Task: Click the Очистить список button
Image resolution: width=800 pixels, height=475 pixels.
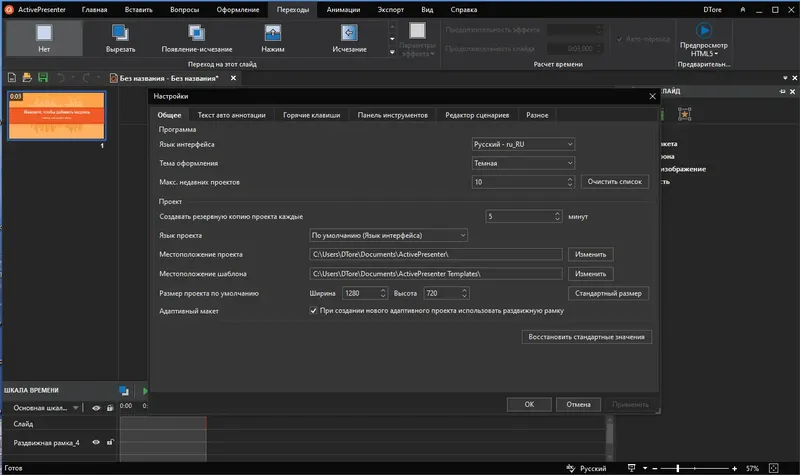Action: tap(614, 182)
